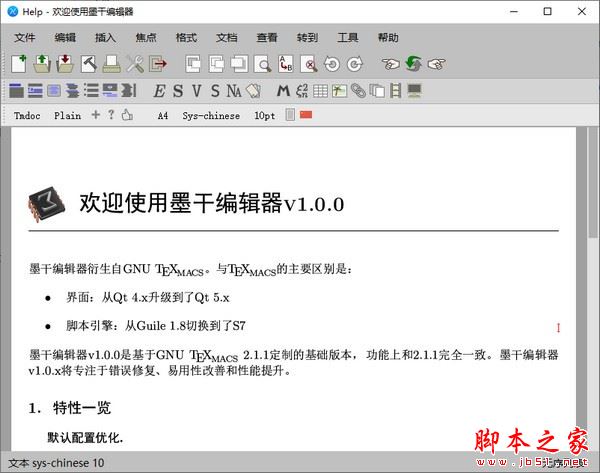Click the hammer build icon
600x473 pixels.
click(x=89, y=64)
